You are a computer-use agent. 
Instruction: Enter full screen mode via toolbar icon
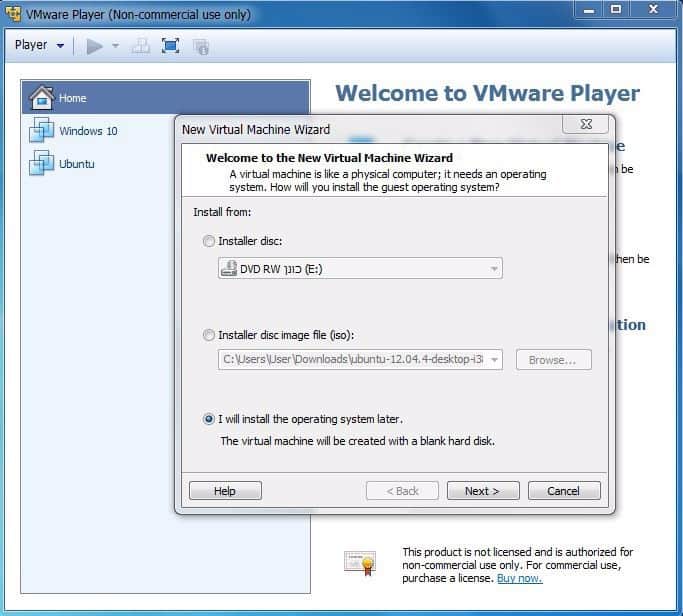(170, 46)
